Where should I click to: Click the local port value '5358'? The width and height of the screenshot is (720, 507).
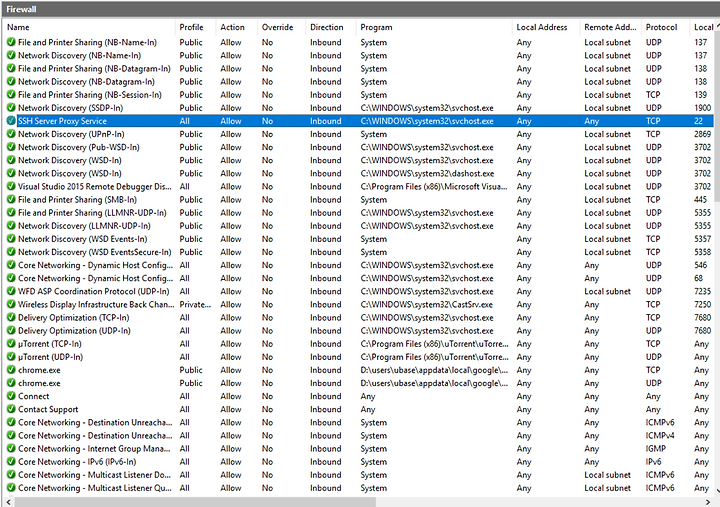coord(703,252)
